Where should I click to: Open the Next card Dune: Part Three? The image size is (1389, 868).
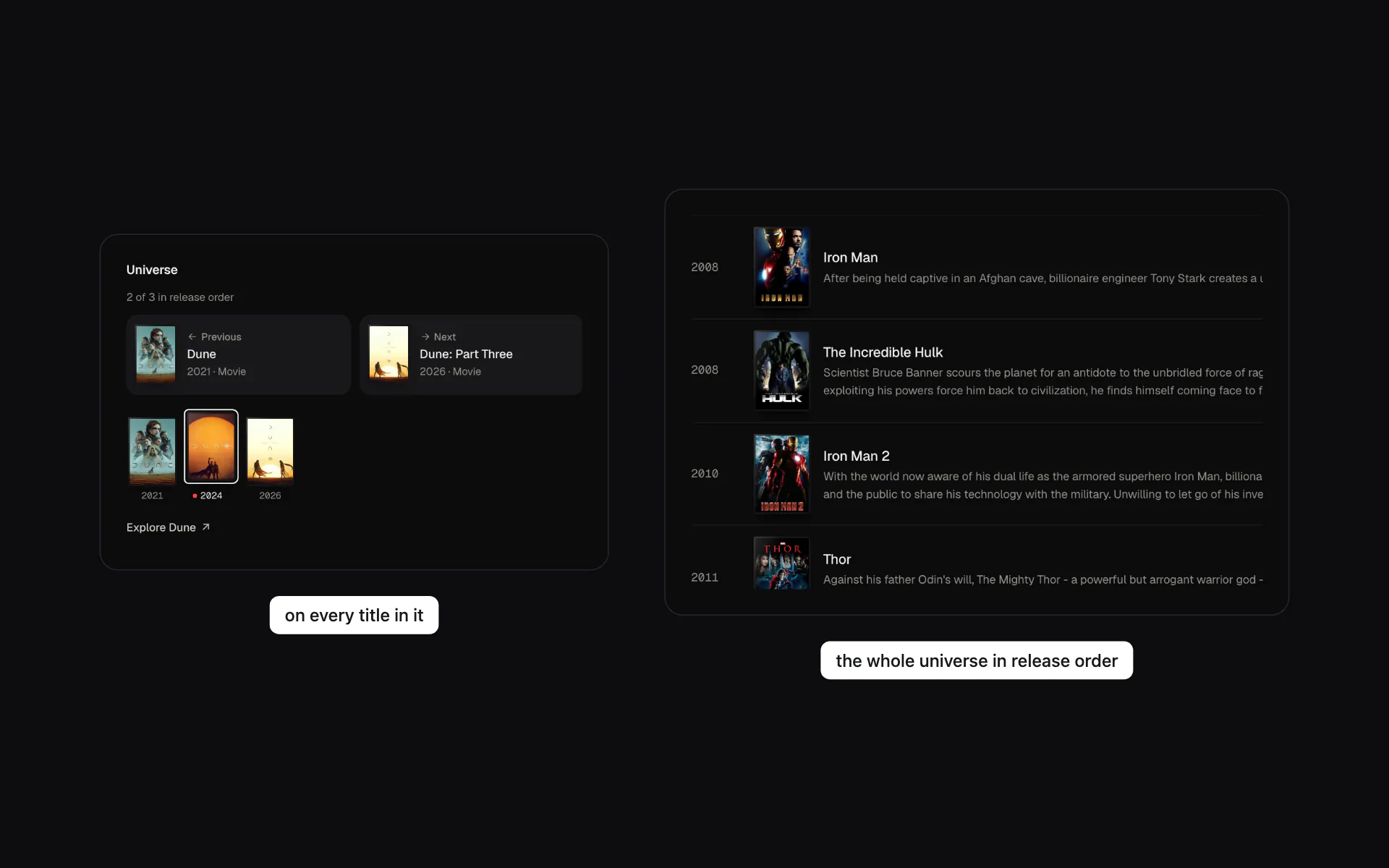471,354
